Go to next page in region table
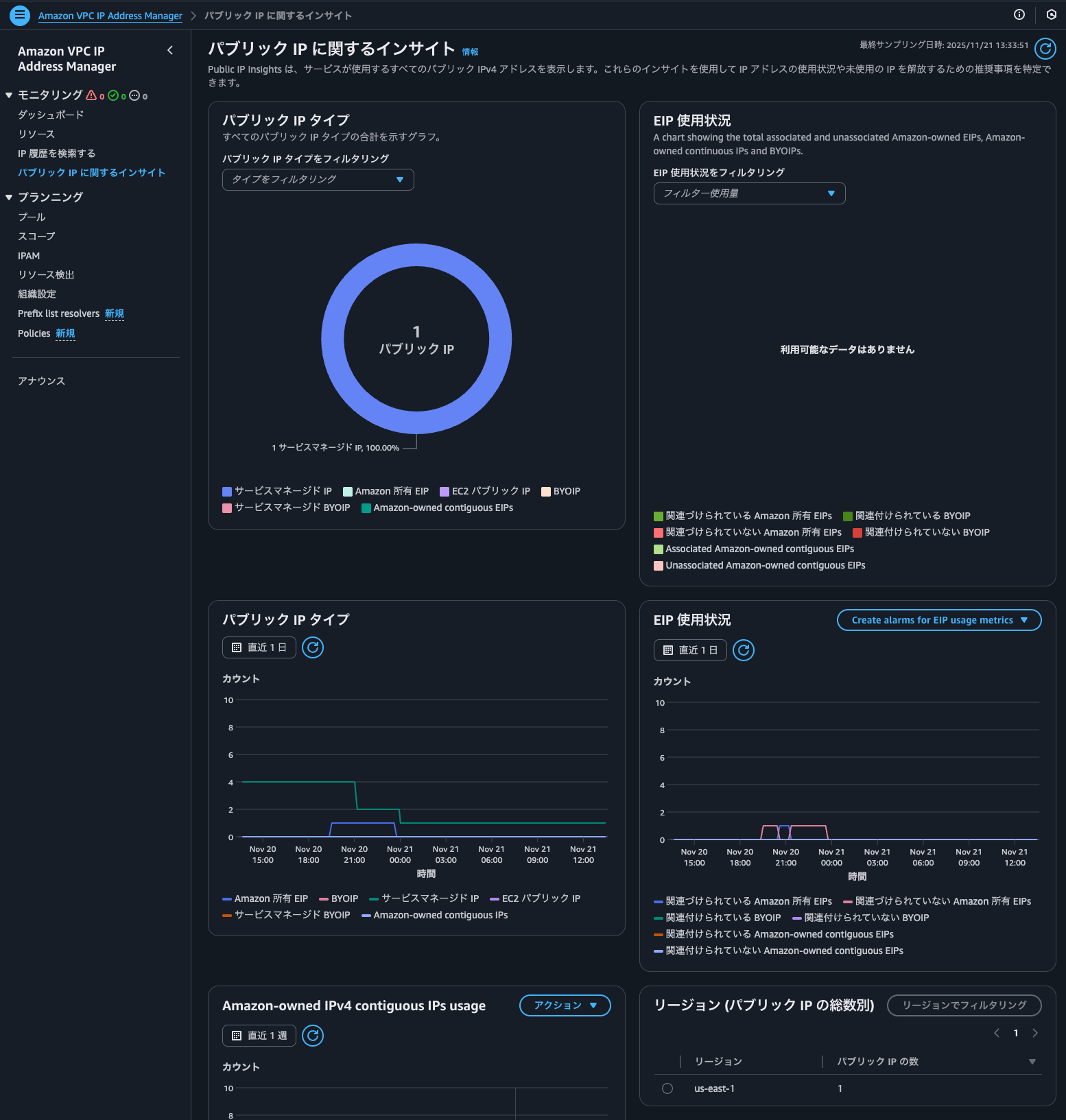Image resolution: width=1066 pixels, height=1120 pixels. point(1035,1033)
